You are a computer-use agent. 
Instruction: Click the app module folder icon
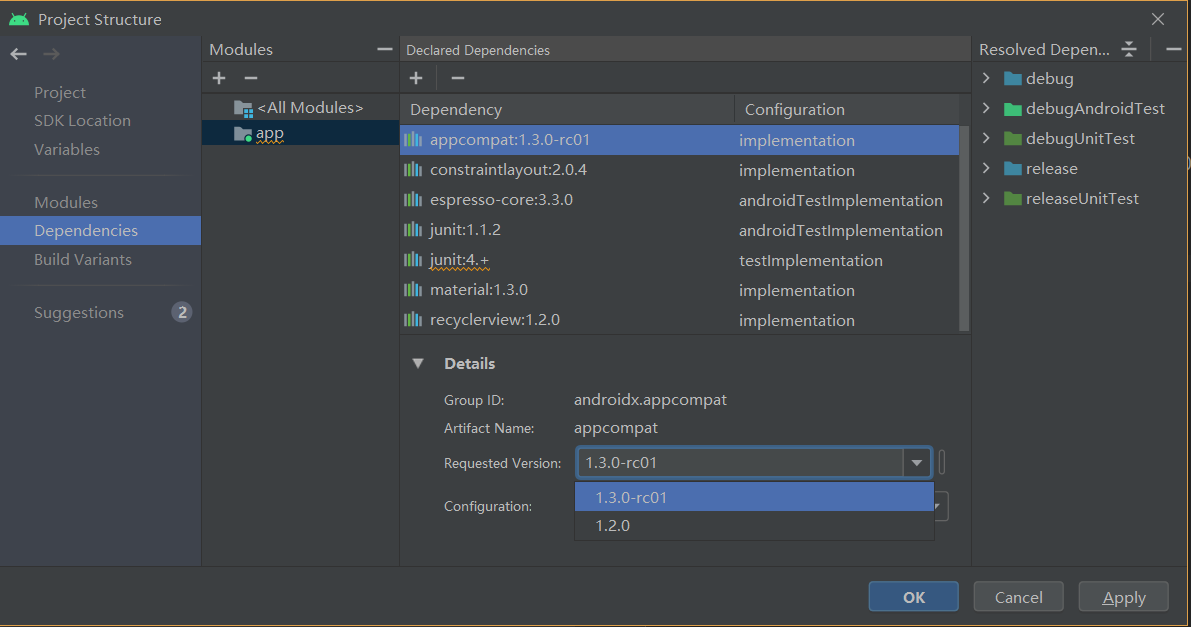click(x=243, y=135)
